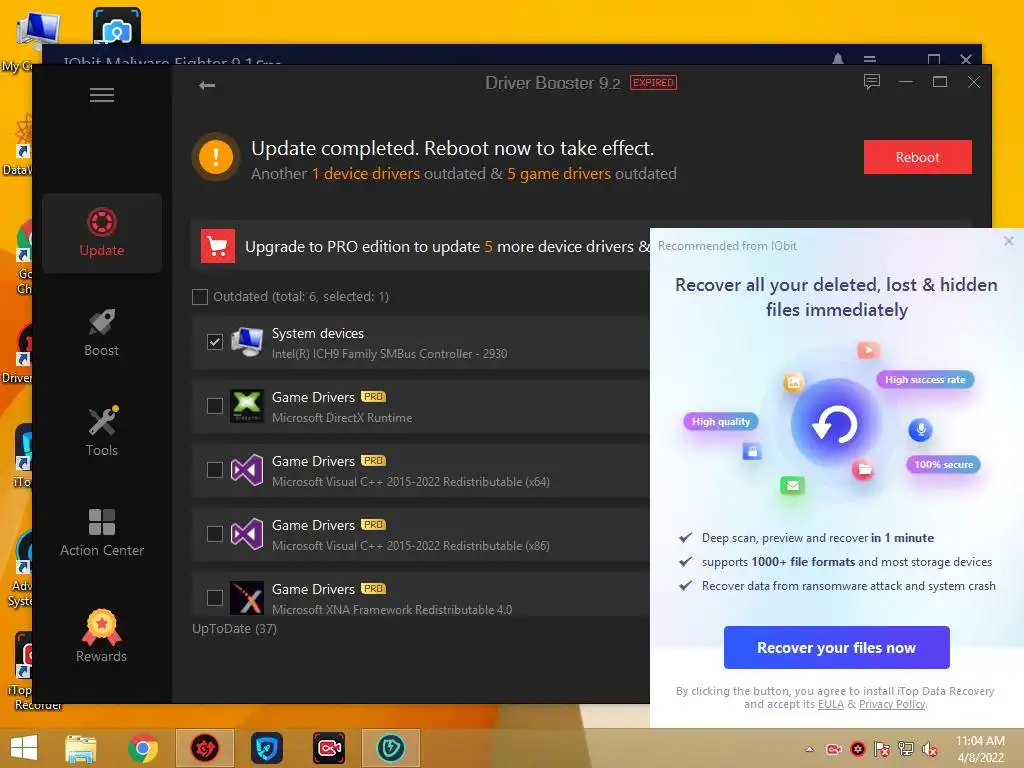Click '1 device drivers' outdated text

[x=366, y=174]
